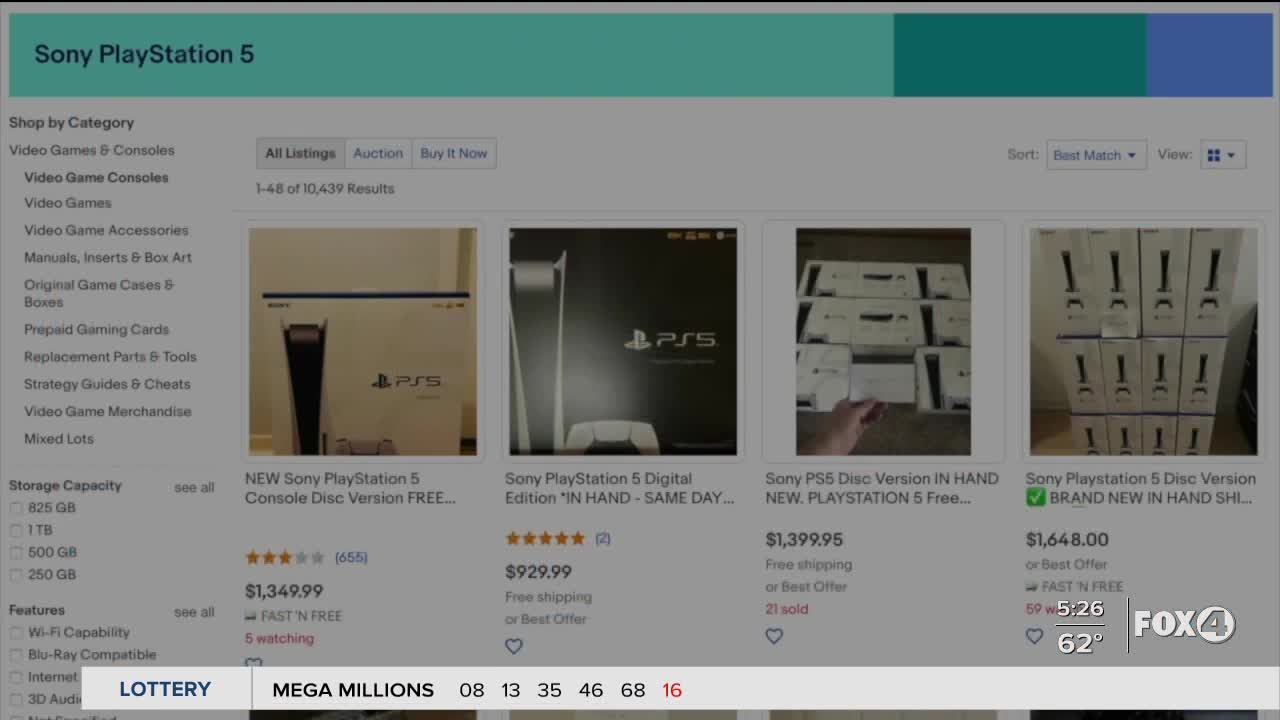Open Video Games & Consoles category
Screen dimensions: 1280x720
pyautogui.click(x=92, y=150)
